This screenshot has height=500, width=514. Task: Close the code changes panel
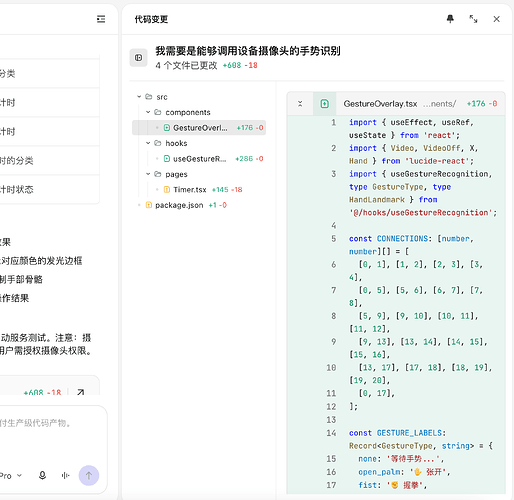tap(496, 19)
